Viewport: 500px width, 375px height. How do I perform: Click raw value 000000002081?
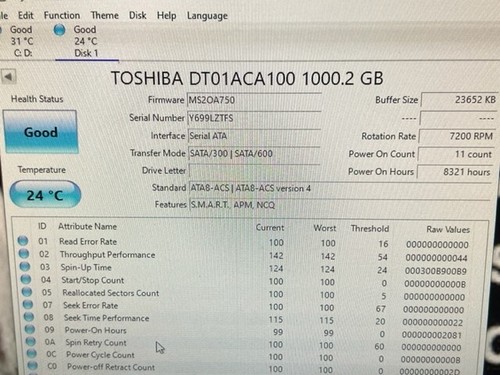coord(432,335)
